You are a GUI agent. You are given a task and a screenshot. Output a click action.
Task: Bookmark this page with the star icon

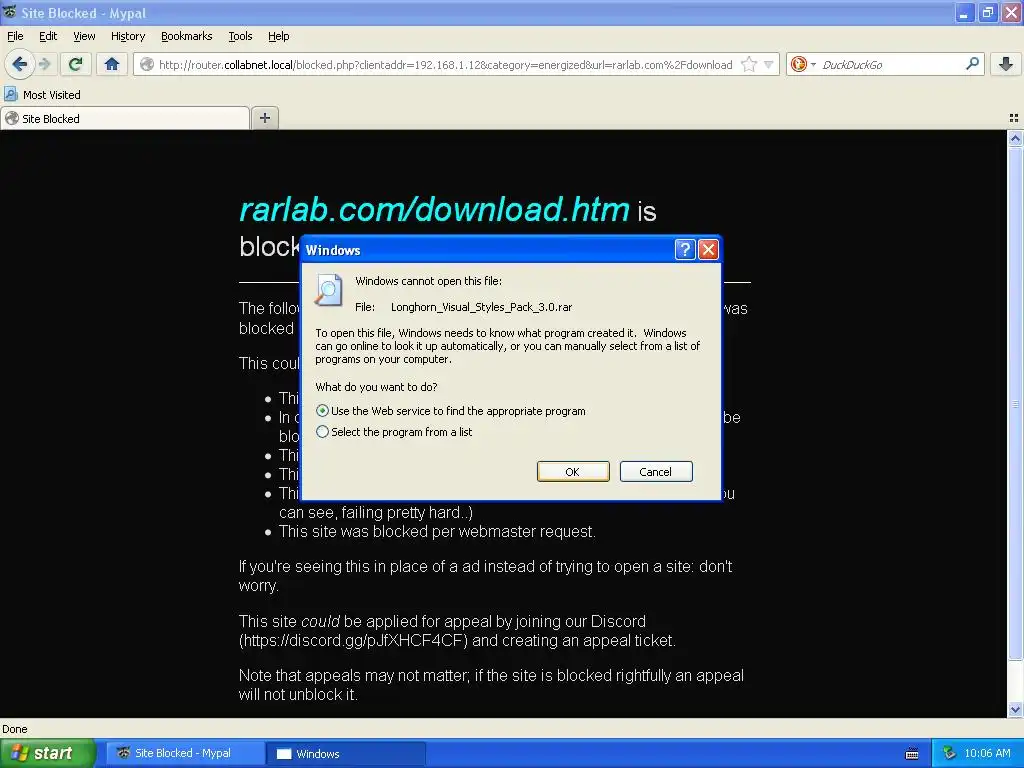tap(749, 64)
